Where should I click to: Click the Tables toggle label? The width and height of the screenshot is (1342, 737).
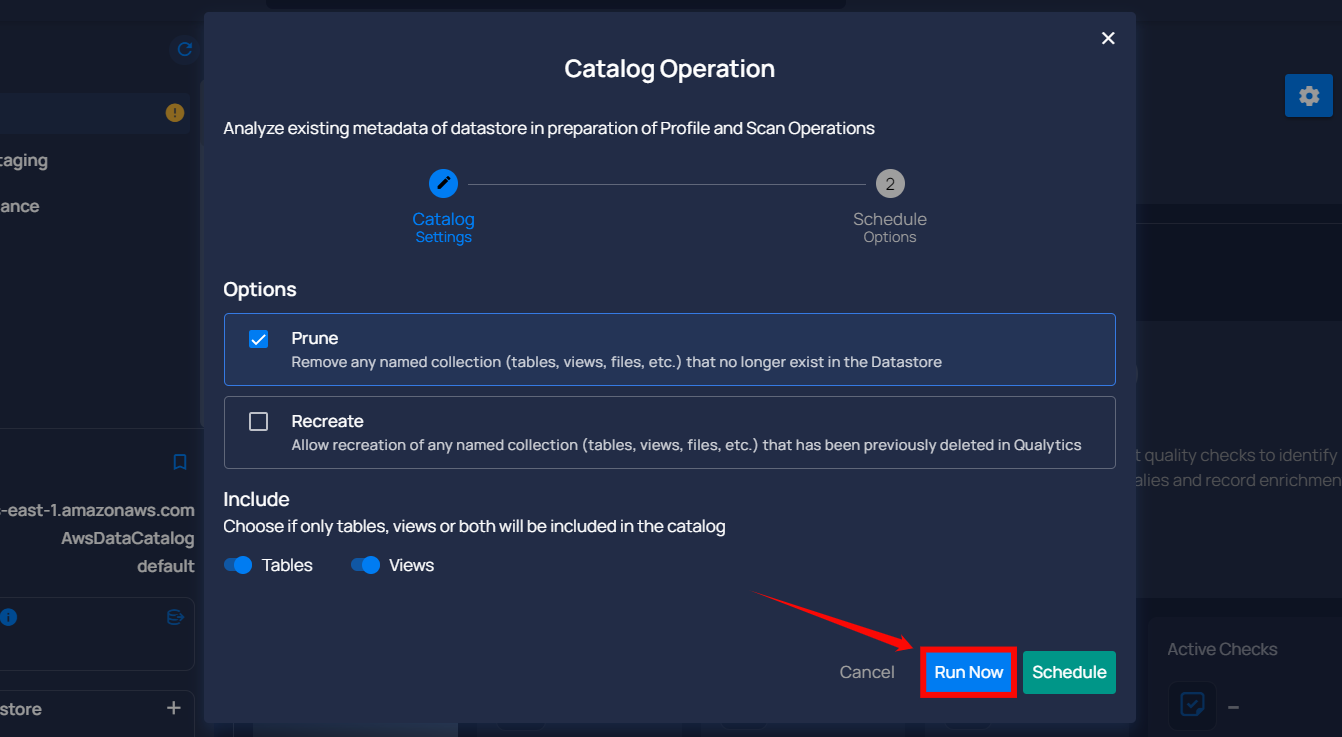[287, 565]
